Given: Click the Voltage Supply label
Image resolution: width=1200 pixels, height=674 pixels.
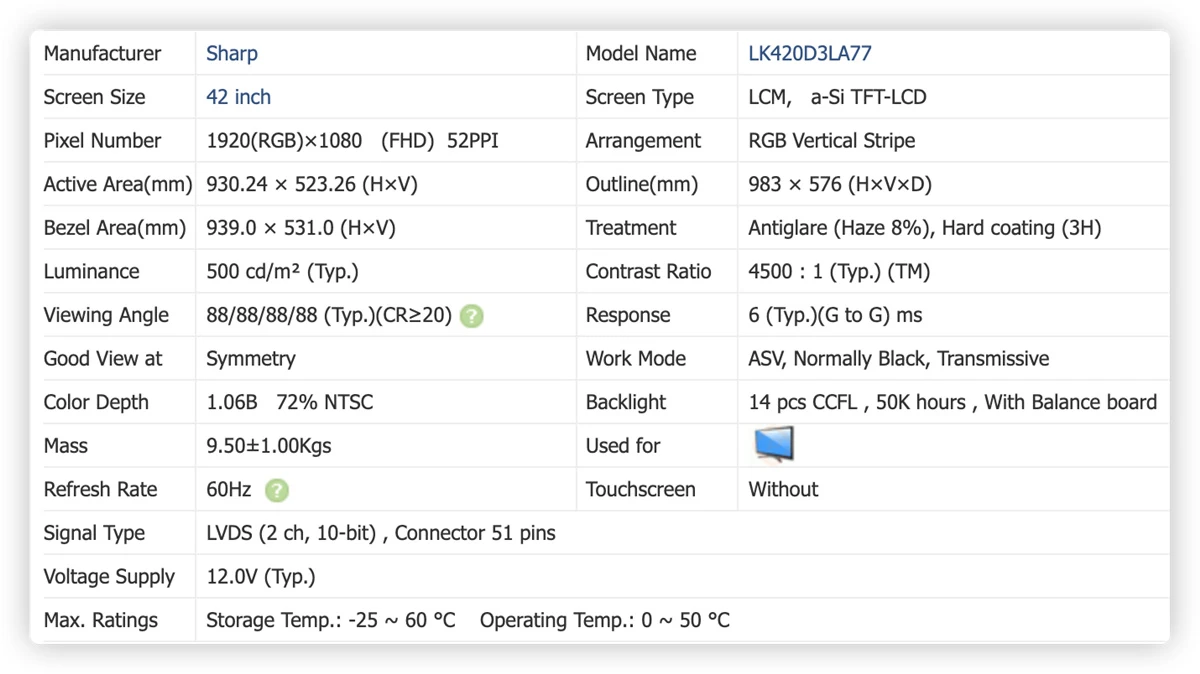Looking at the screenshot, I should point(109,577).
